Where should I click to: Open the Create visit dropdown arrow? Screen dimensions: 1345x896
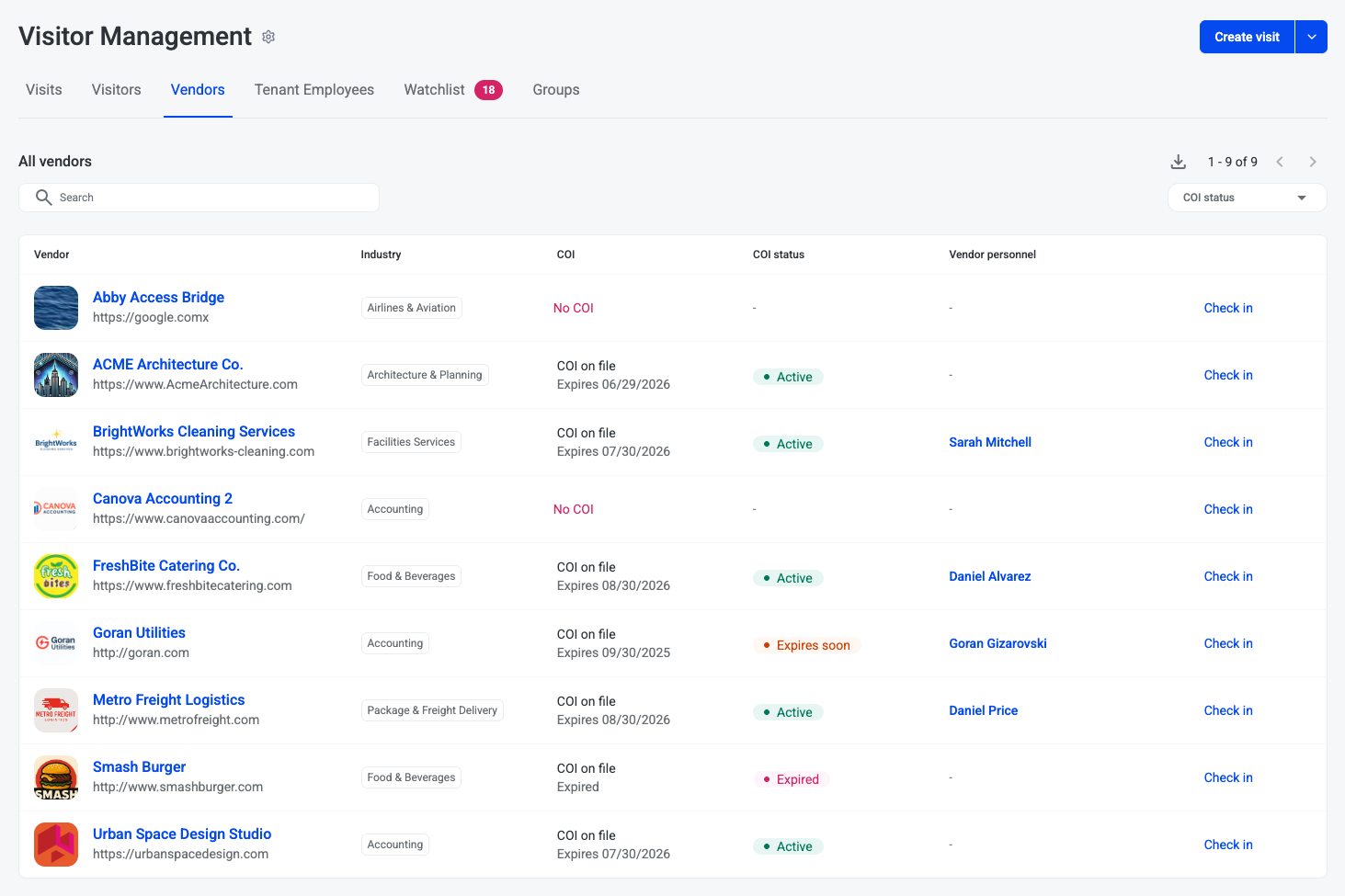(1311, 37)
